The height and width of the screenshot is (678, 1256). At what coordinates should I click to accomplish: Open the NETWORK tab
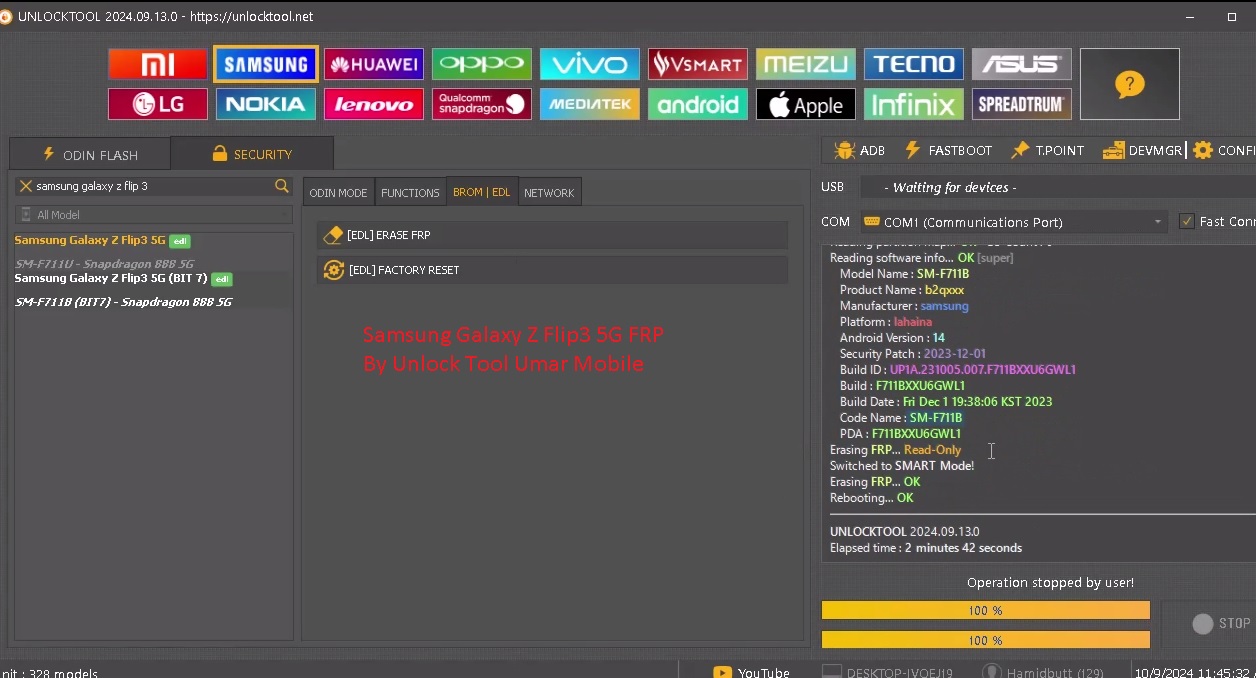(x=549, y=192)
